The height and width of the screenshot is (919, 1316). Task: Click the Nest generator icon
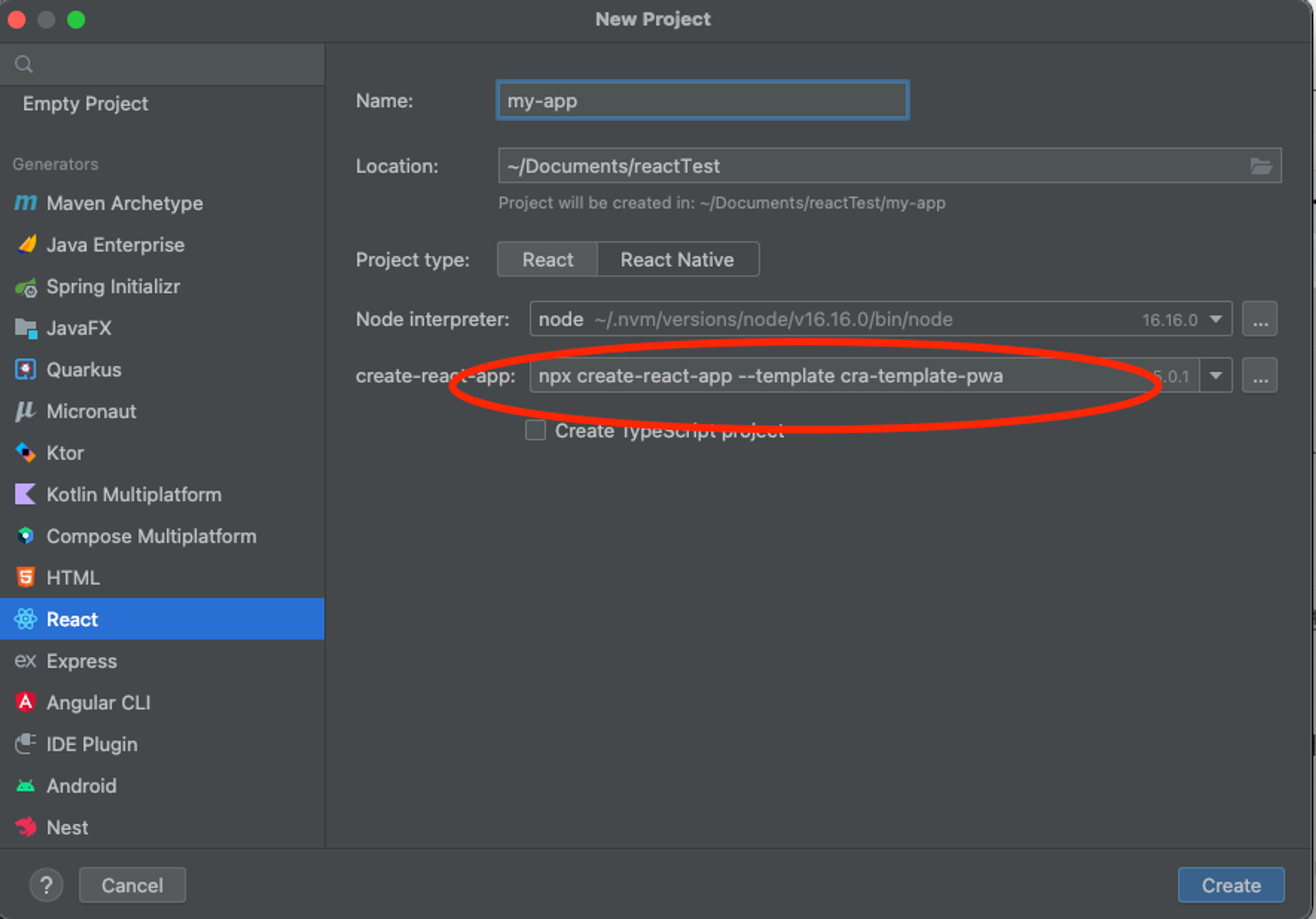click(26, 827)
